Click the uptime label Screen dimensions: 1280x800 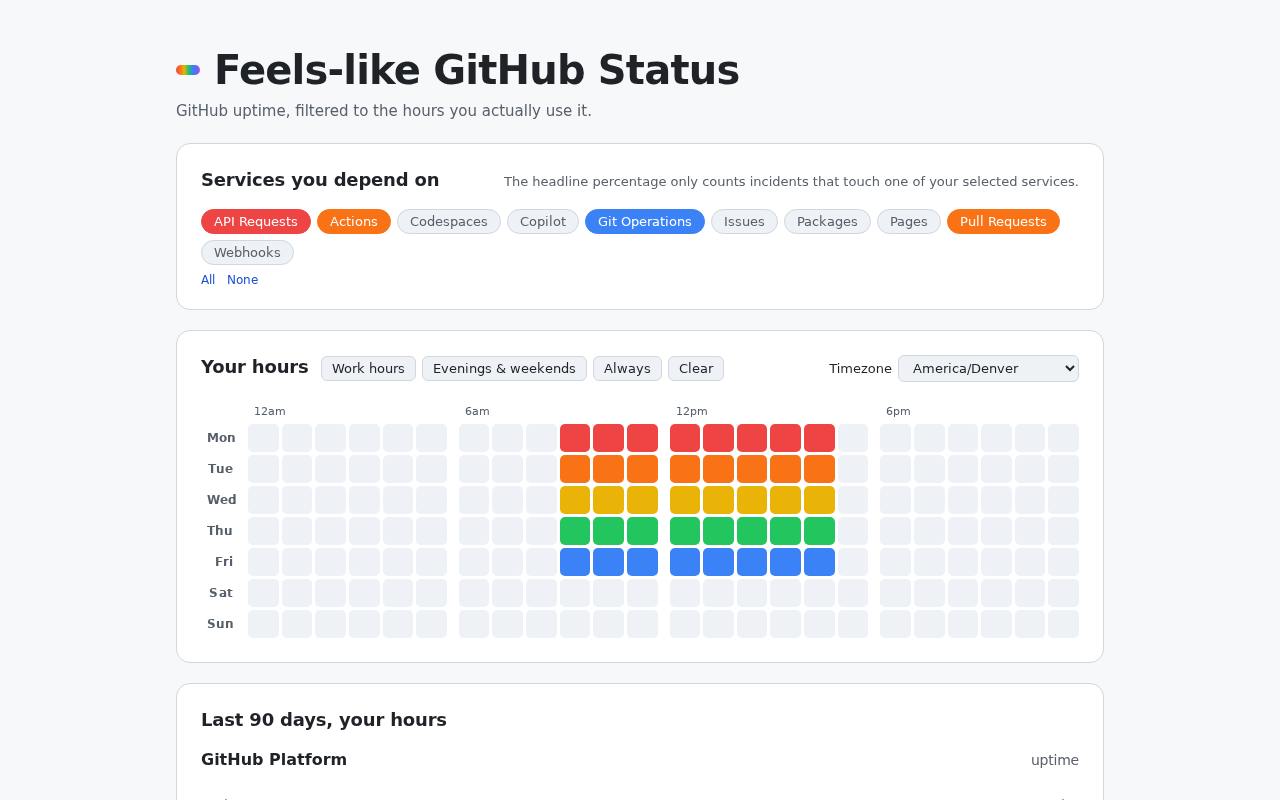point(1055,760)
